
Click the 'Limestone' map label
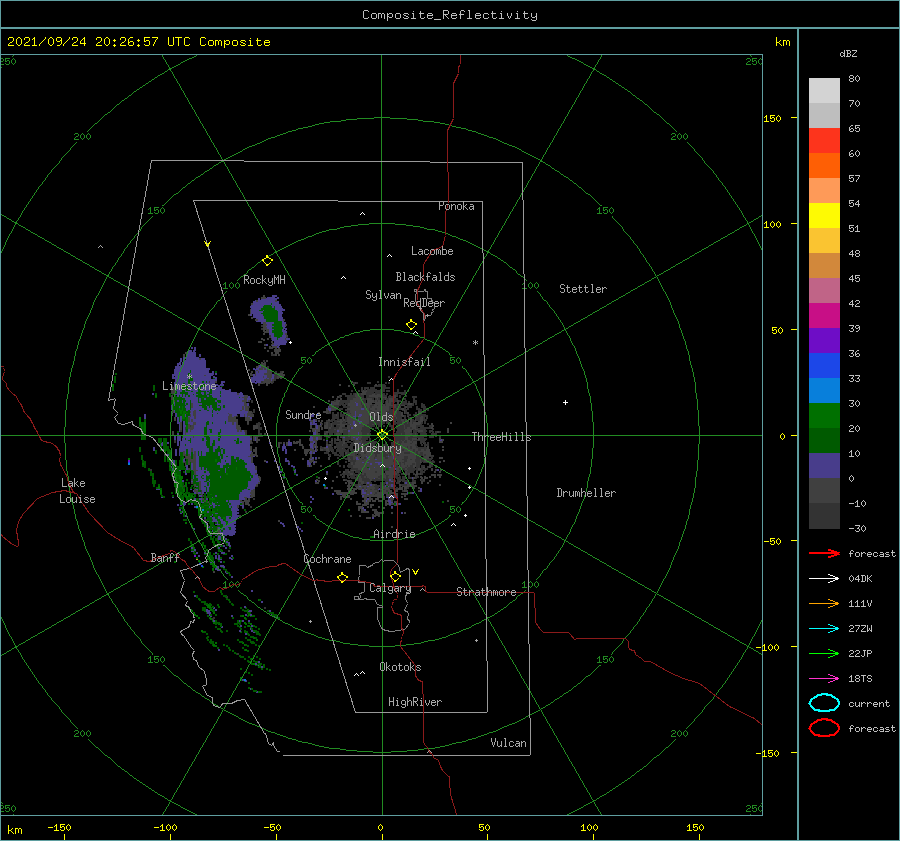pyautogui.click(x=189, y=386)
